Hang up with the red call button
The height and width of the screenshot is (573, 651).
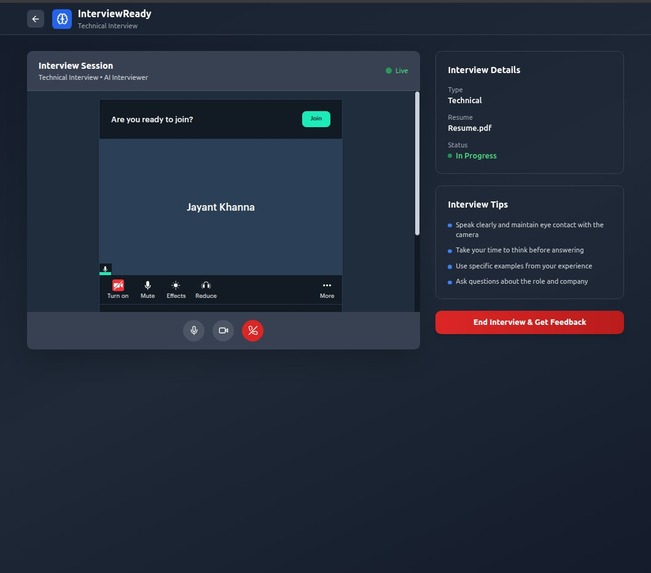[253, 331]
